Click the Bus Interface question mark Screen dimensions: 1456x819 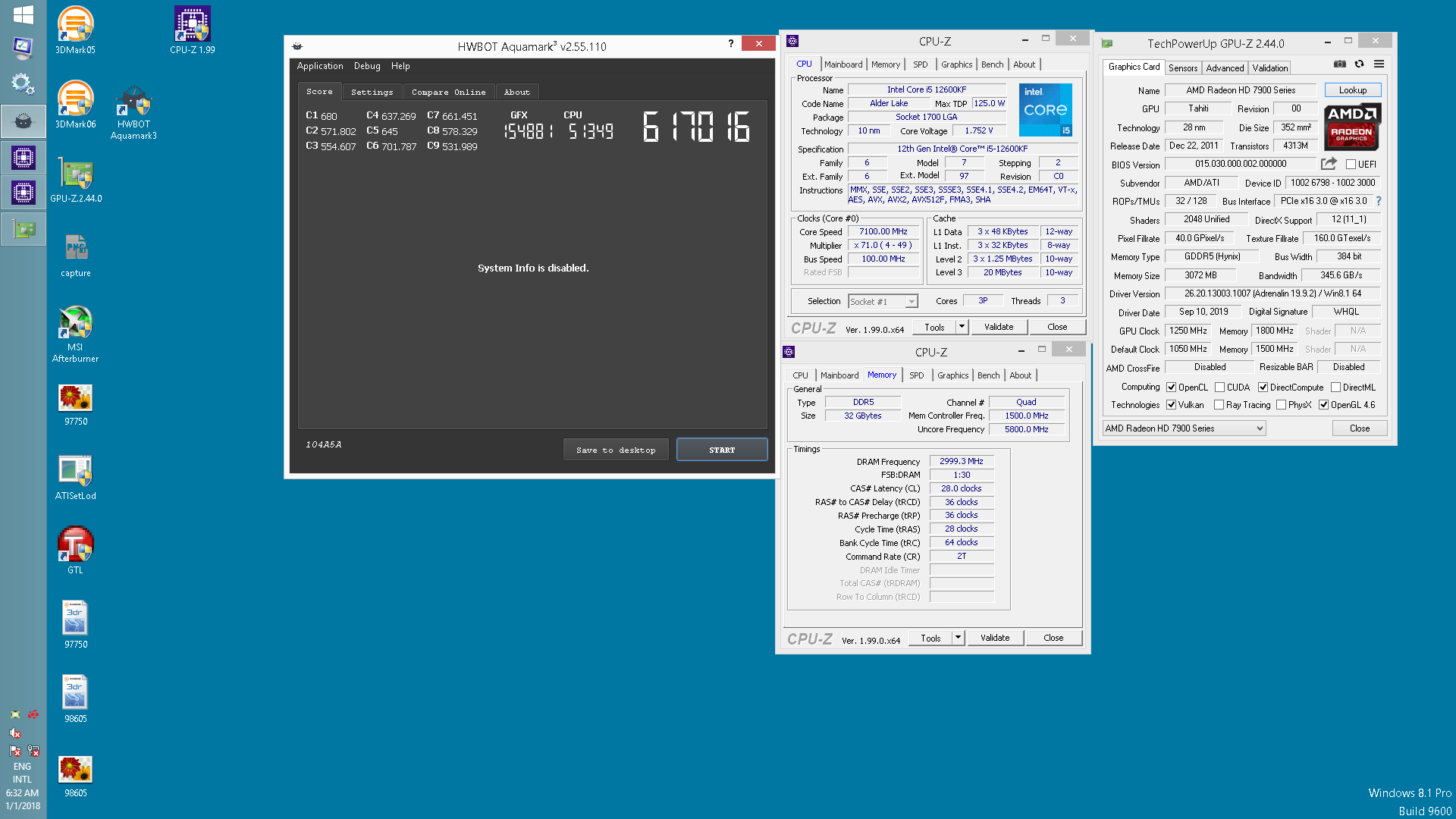[1378, 202]
